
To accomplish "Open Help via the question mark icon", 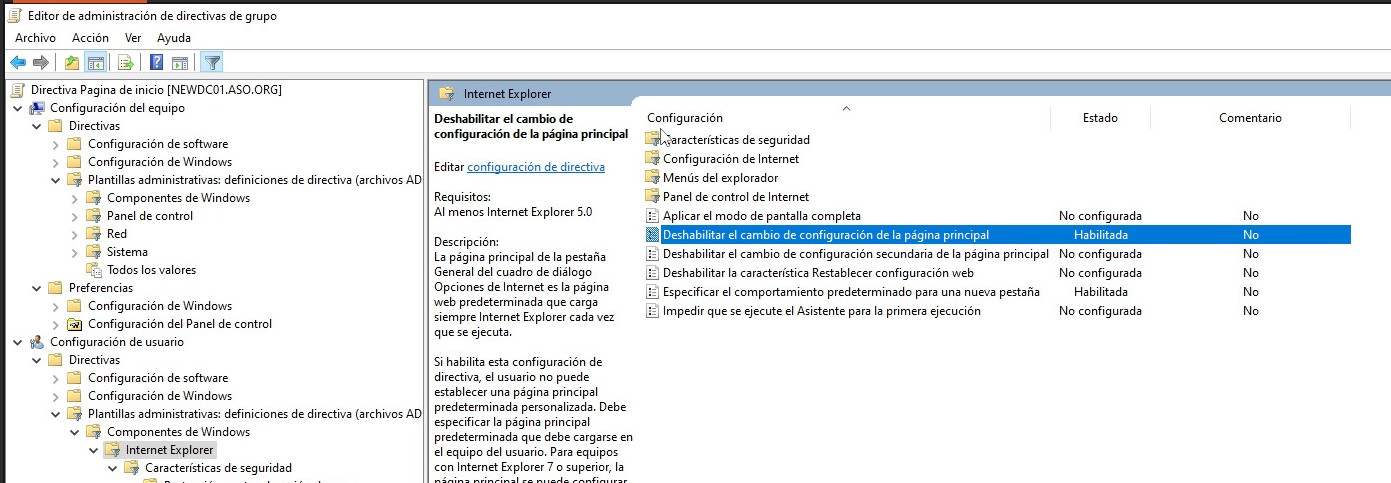I will [157, 63].
